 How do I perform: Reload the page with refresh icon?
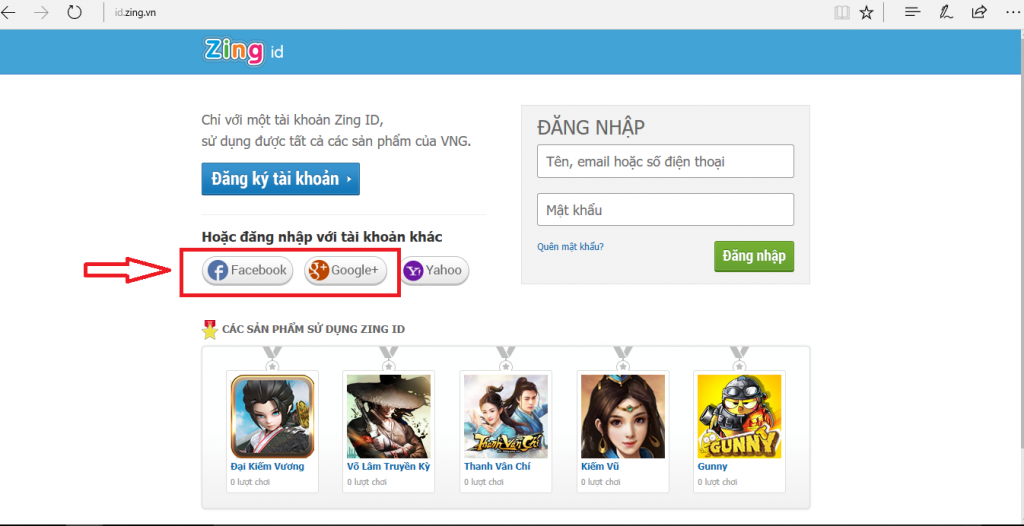point(74,12)
